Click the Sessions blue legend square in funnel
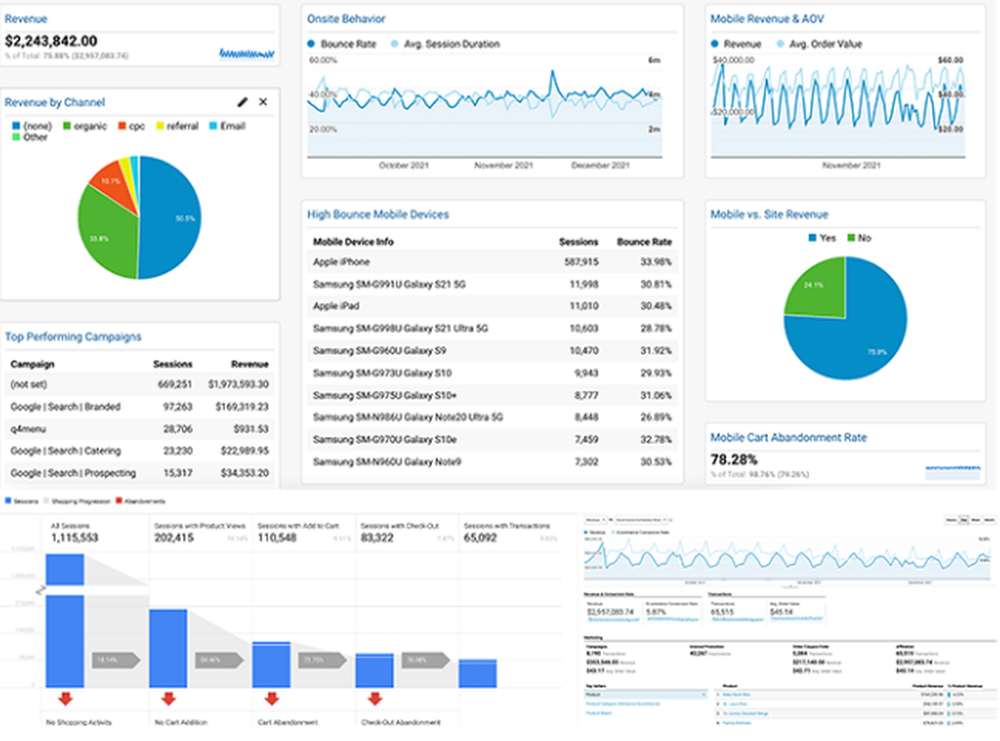This screenshot has height=741, width=1000. 8,501
